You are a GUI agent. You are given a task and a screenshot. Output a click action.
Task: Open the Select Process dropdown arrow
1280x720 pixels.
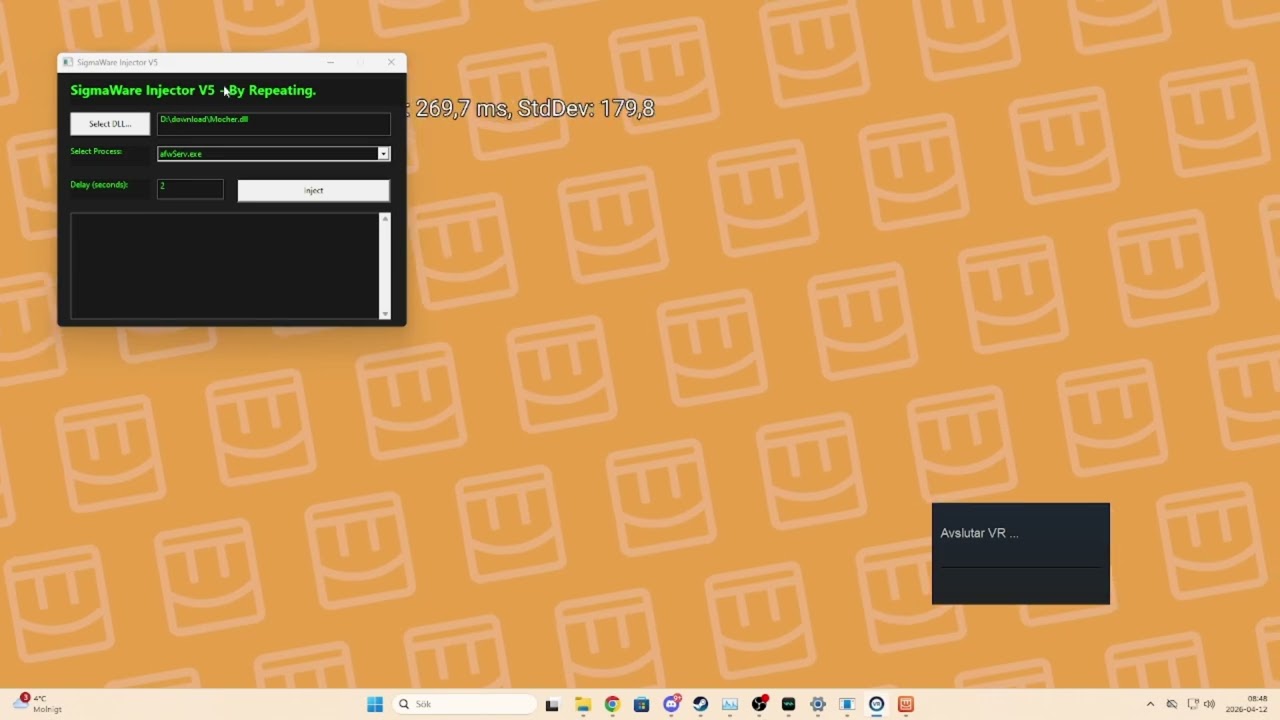383,154
